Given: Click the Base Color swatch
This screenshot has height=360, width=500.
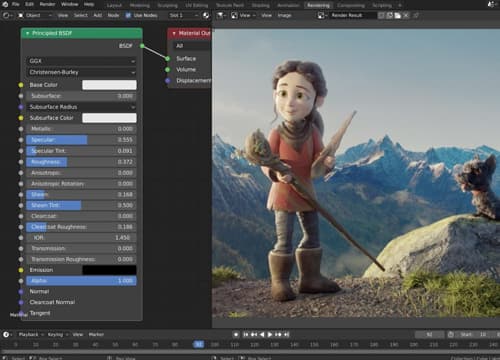Looking at the screenshot, I should (109, 85).
